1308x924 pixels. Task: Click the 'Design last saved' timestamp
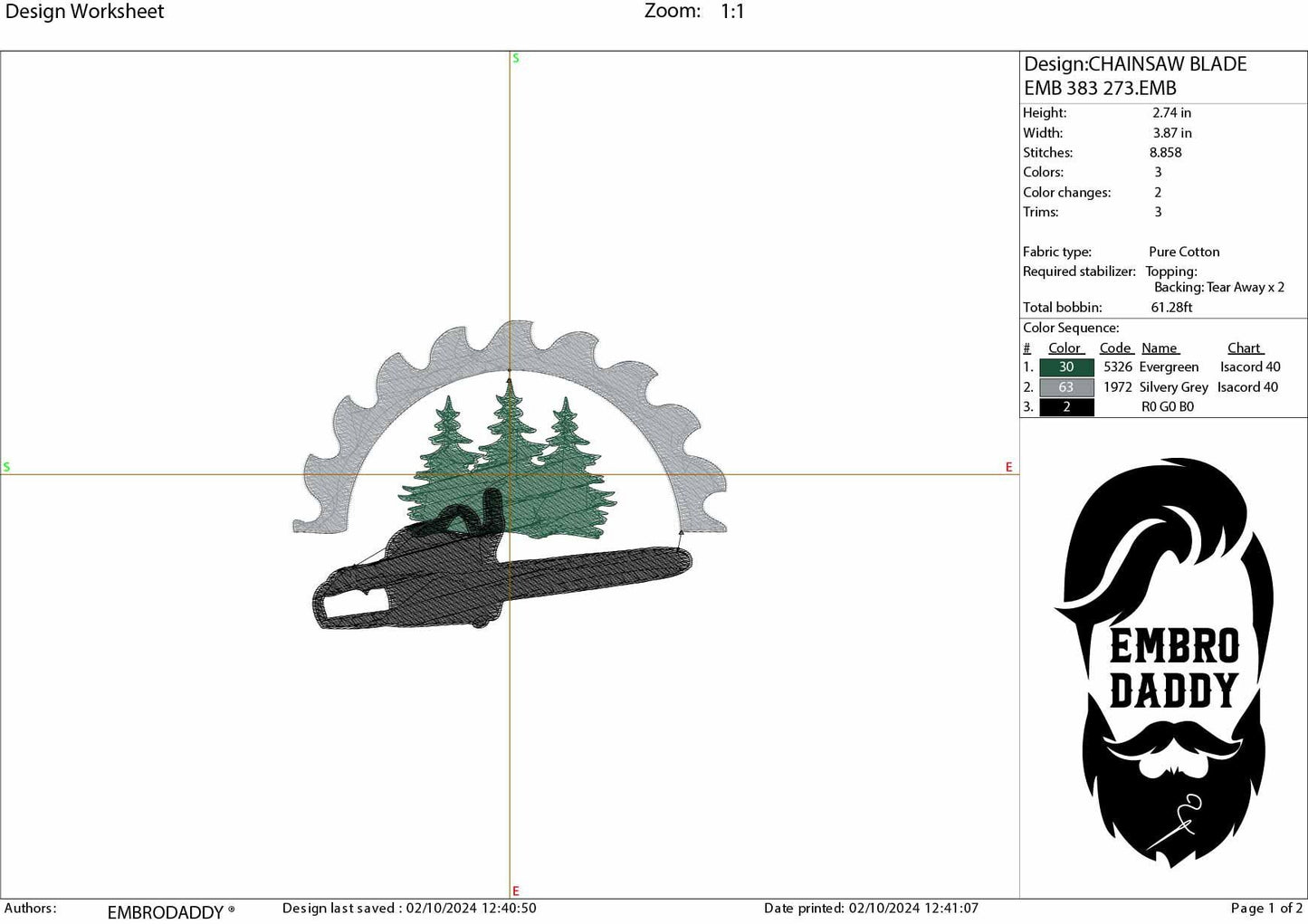pyautogui.click(x=409, y=909)
